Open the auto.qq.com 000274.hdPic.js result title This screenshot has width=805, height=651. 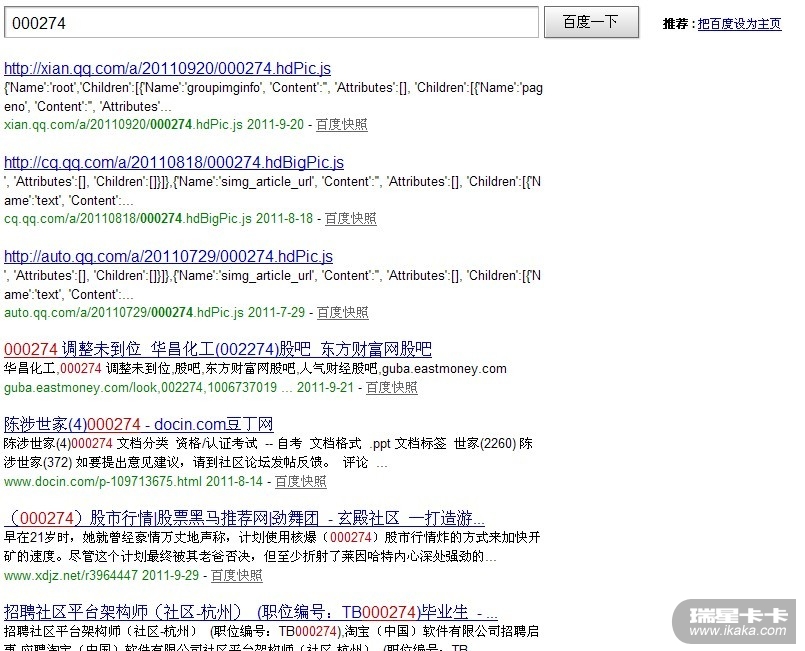(168, 256)
